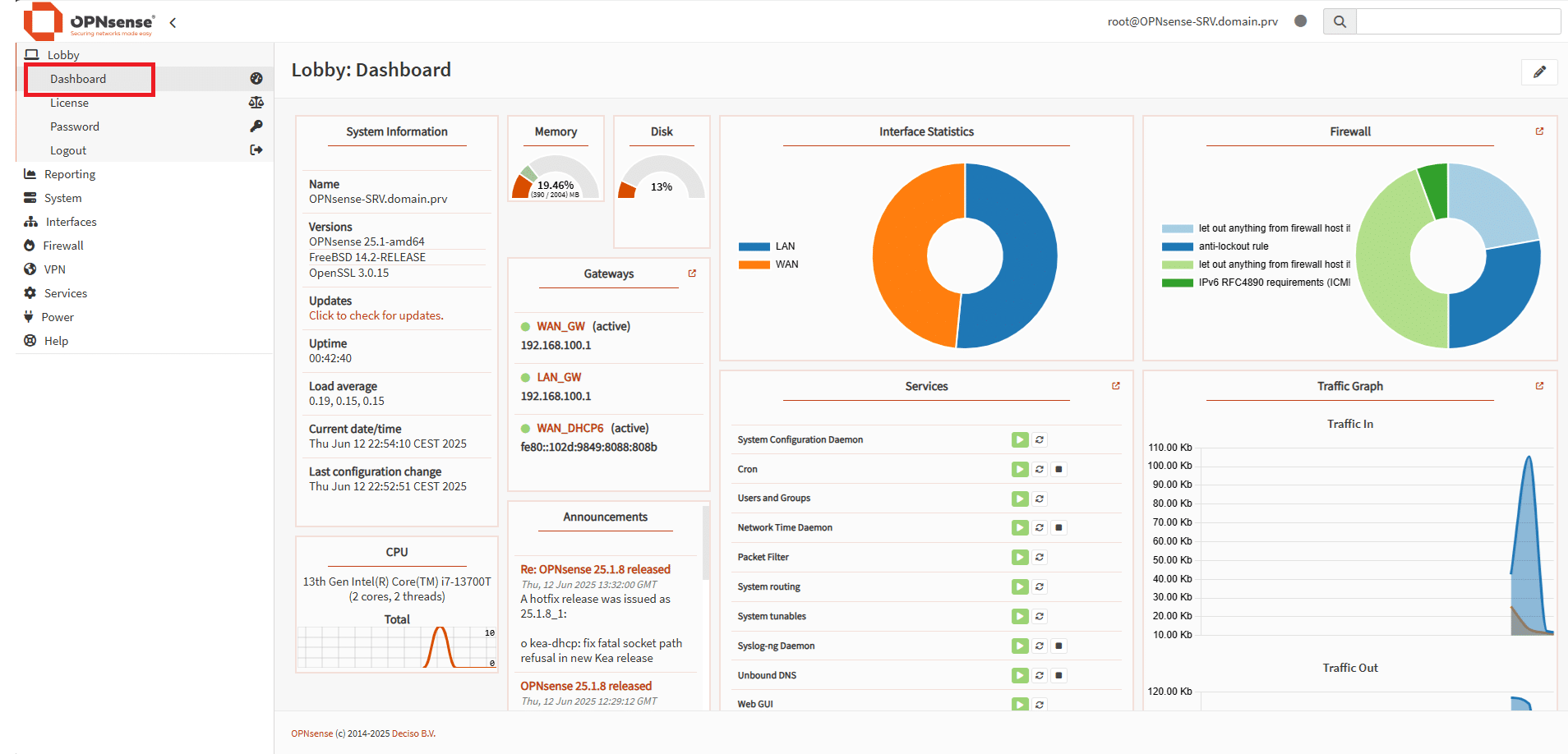Screen dimensions: 1568x754
Task: Click the root@OPNsense-SRV.domain.prv user label
Action: (1192, 21)
